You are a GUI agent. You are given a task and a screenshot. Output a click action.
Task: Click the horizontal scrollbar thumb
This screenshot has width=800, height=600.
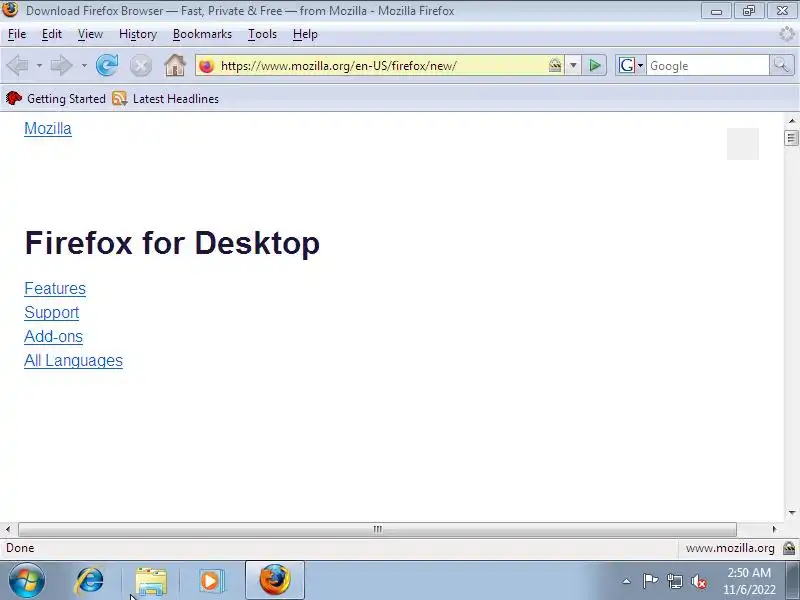pos(378,530)
